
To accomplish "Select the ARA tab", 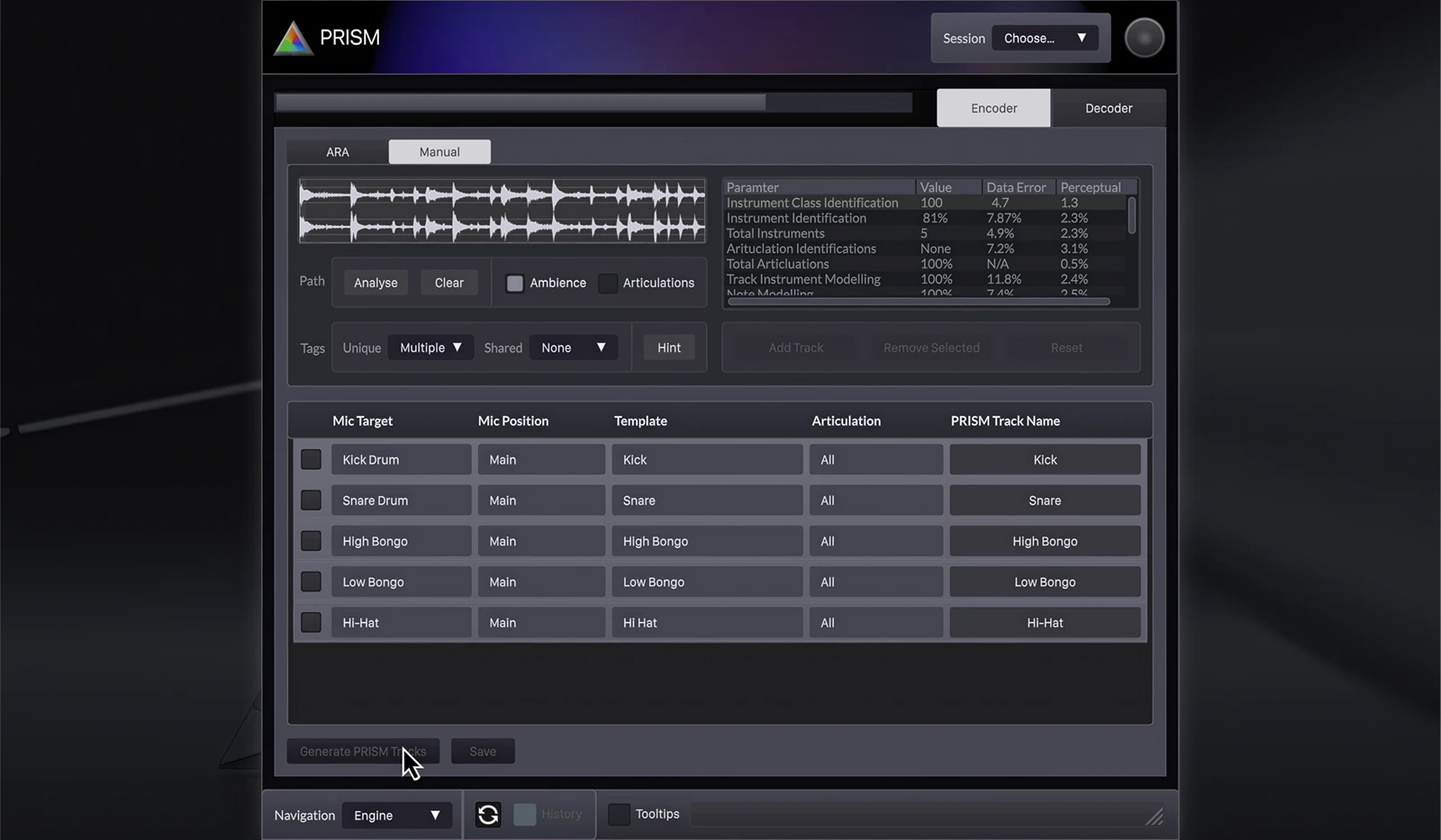I will point(337,151).
